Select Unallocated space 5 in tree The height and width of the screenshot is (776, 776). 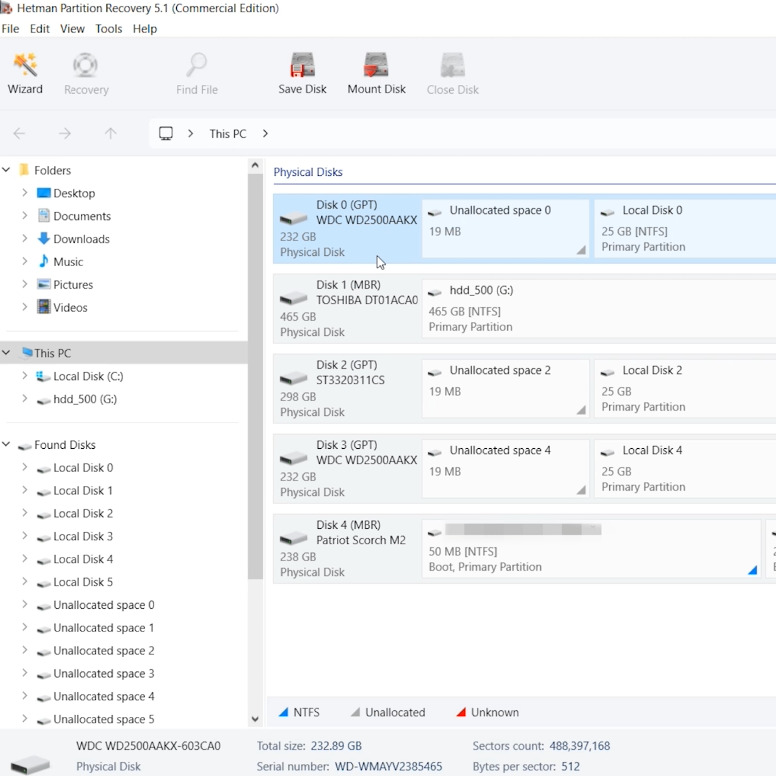click(104, 719)
